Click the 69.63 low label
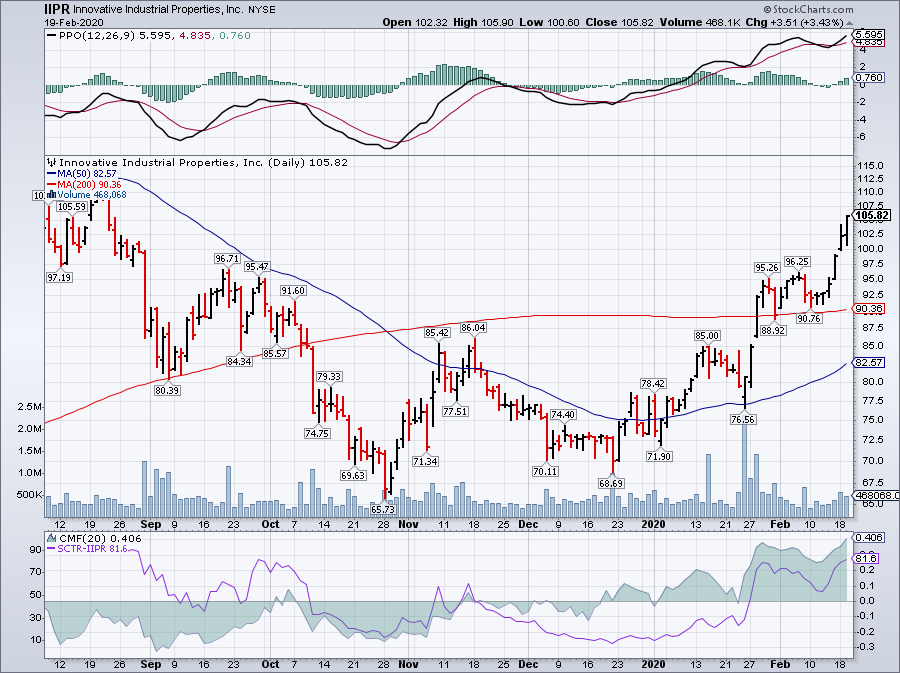 point(353,475)
